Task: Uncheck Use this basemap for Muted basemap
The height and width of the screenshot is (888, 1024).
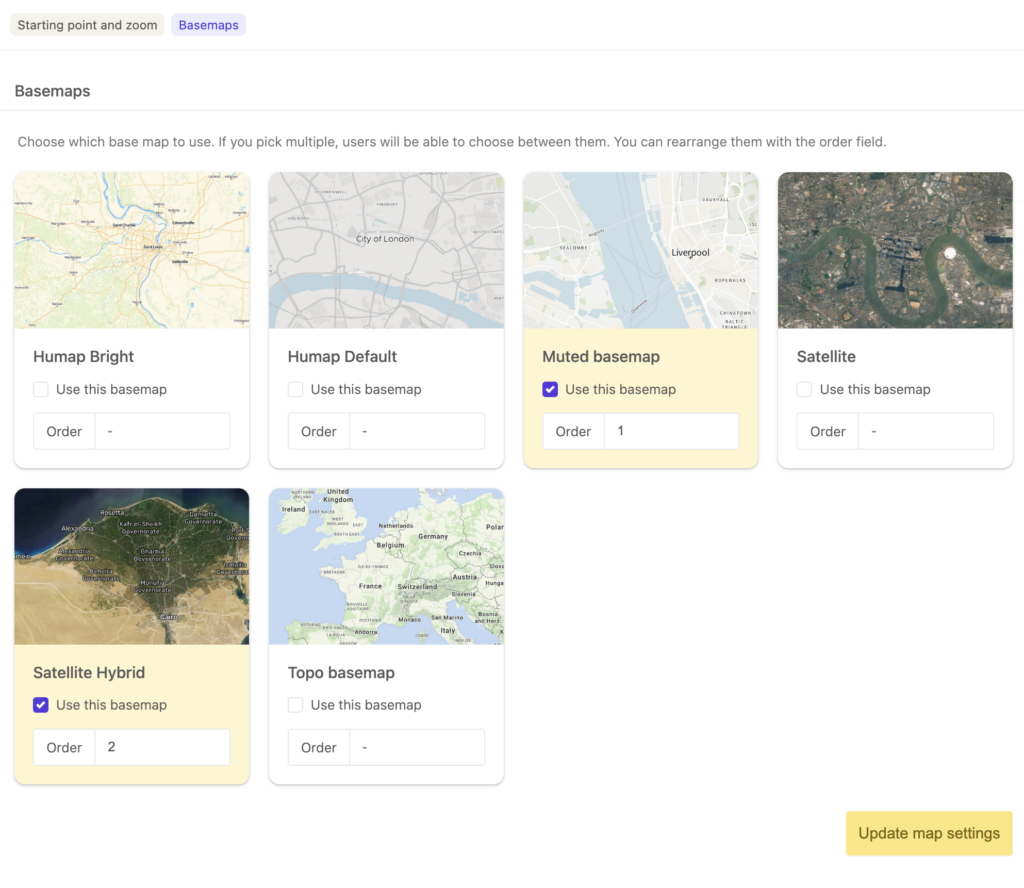Action: tap(550, 389)
